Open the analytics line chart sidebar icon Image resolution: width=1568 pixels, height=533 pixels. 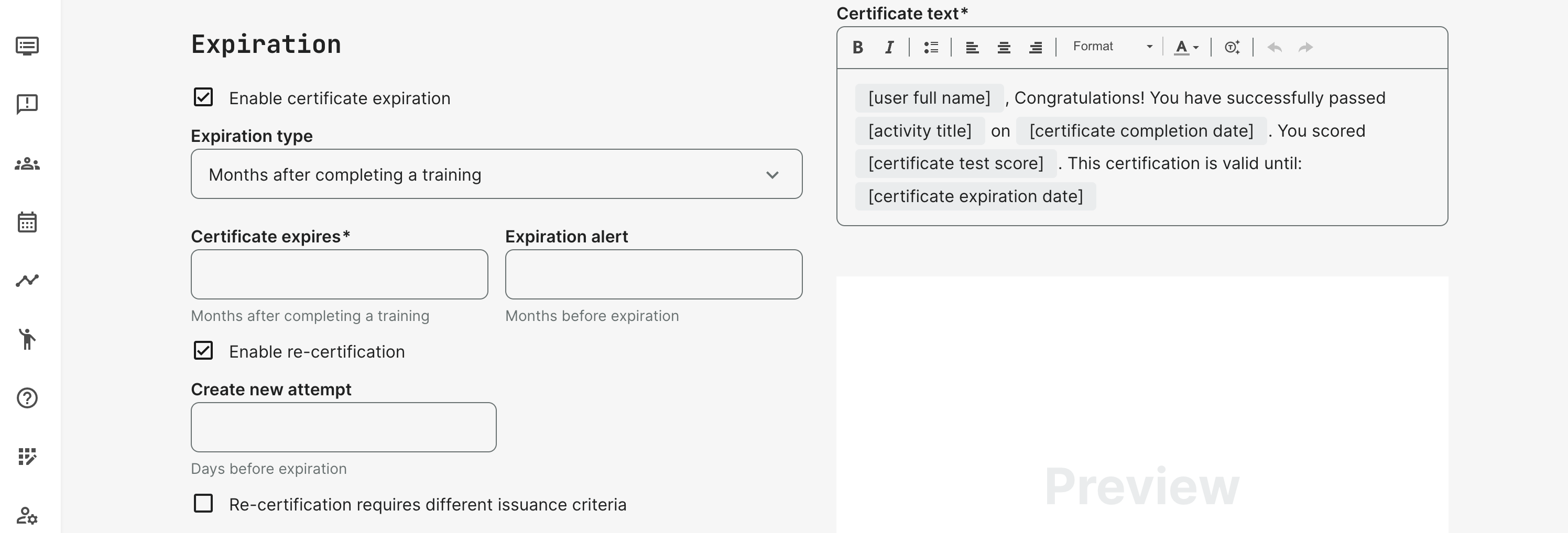pyautogui.click(x=27, y=281)
